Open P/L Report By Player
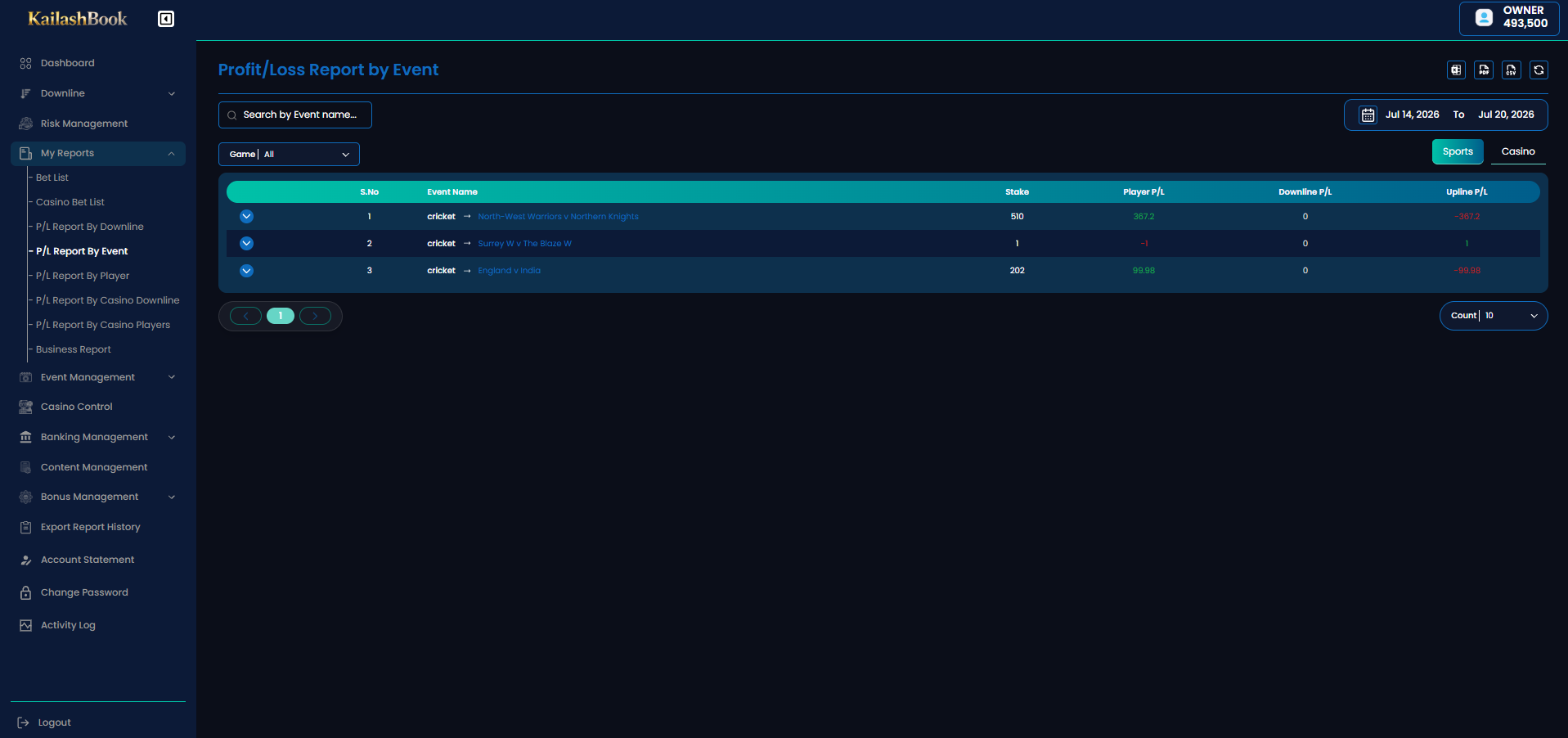The width and height of the screenshot is (1568, 738). pyautogui.click(x=83, y=276)
